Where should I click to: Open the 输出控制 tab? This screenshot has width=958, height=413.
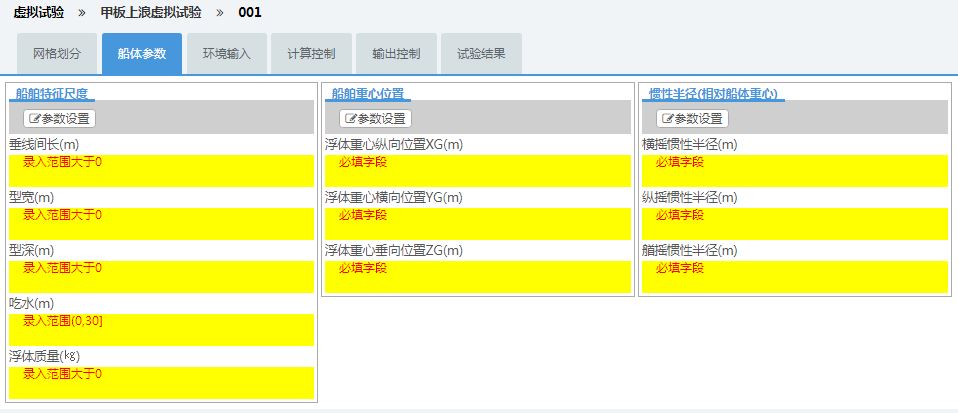click(396, 54)
